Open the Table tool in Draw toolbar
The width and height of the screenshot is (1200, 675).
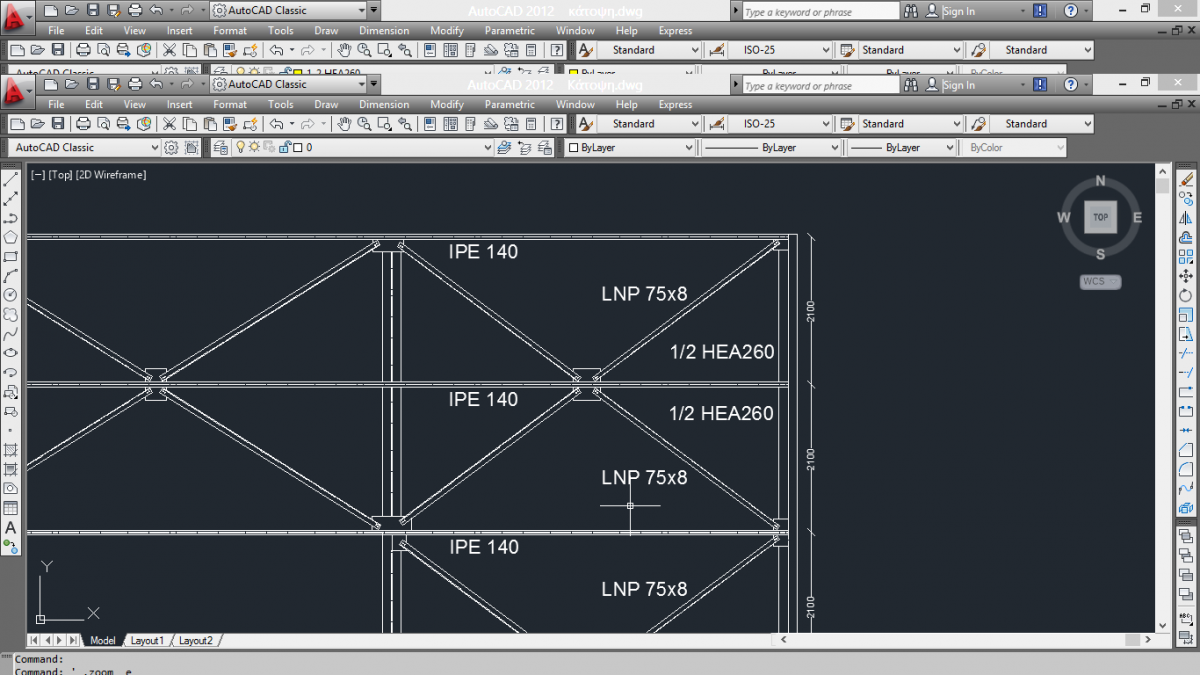click(x=11, y=508)
